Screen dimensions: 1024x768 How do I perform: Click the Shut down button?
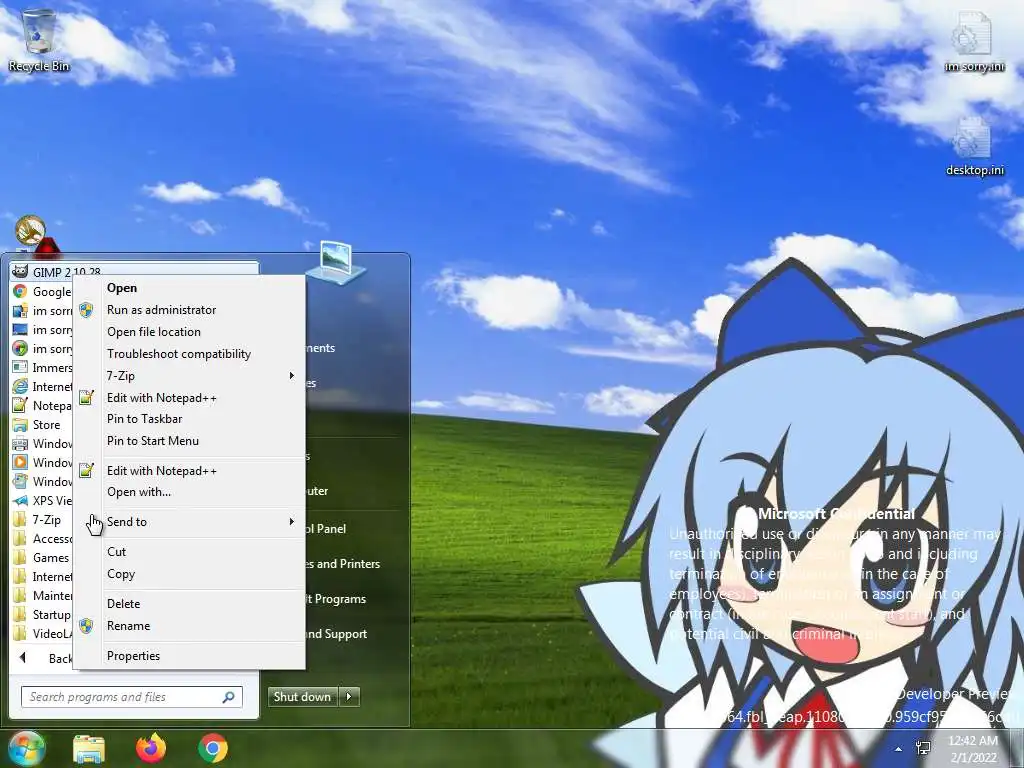point(303,697)
